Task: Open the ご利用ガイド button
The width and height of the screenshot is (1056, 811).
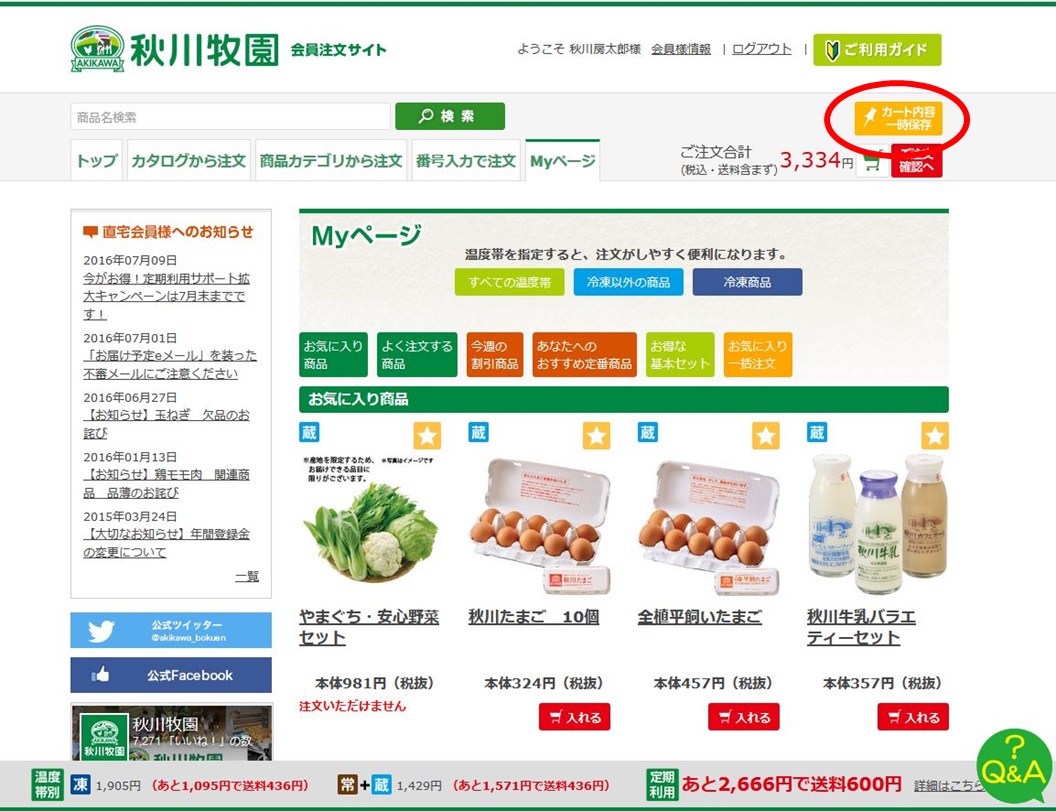Action: [877, 50]
